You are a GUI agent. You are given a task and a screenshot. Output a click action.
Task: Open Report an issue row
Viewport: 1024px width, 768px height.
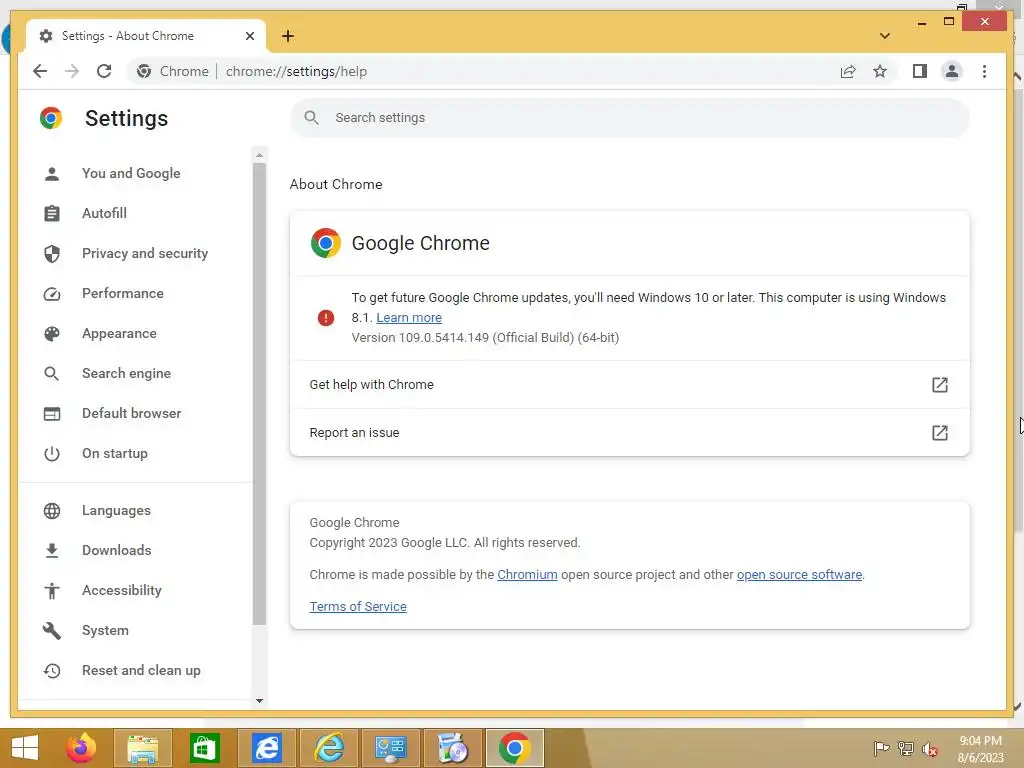[630, 433]
